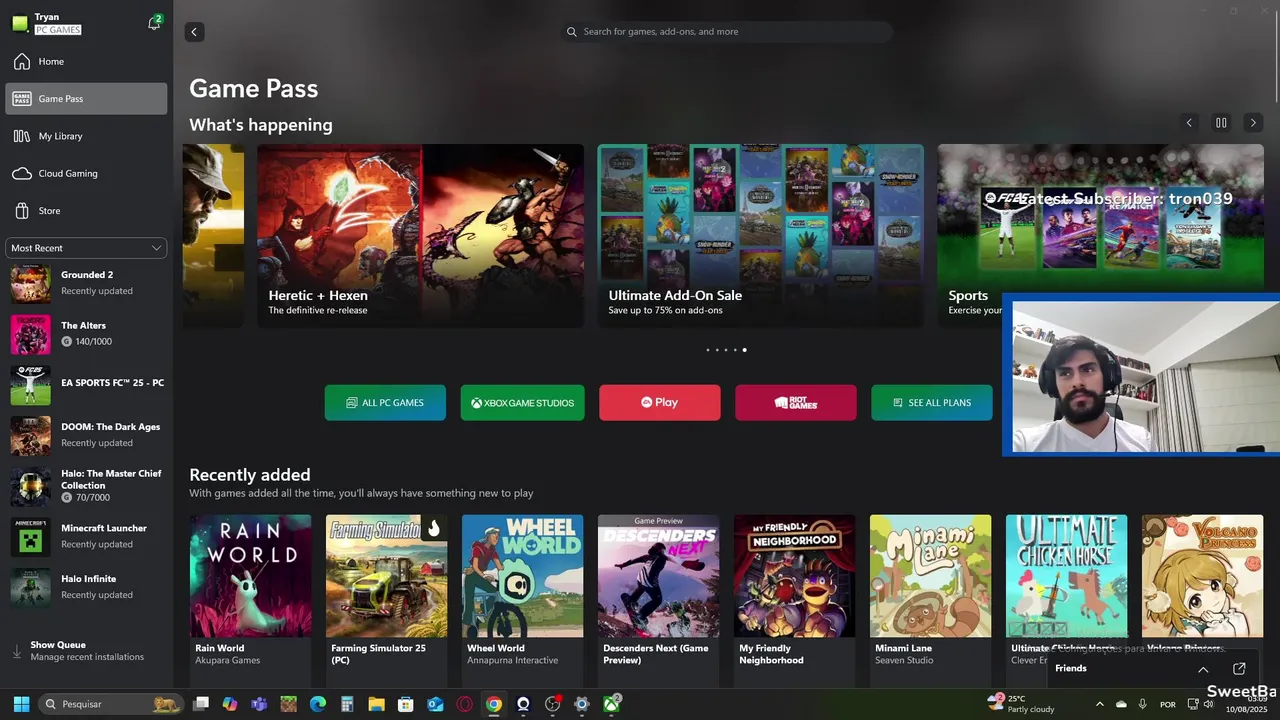Screen dimensions: 1280x720
Task: Click the microphone tray icon
Action: (1142, 704)
